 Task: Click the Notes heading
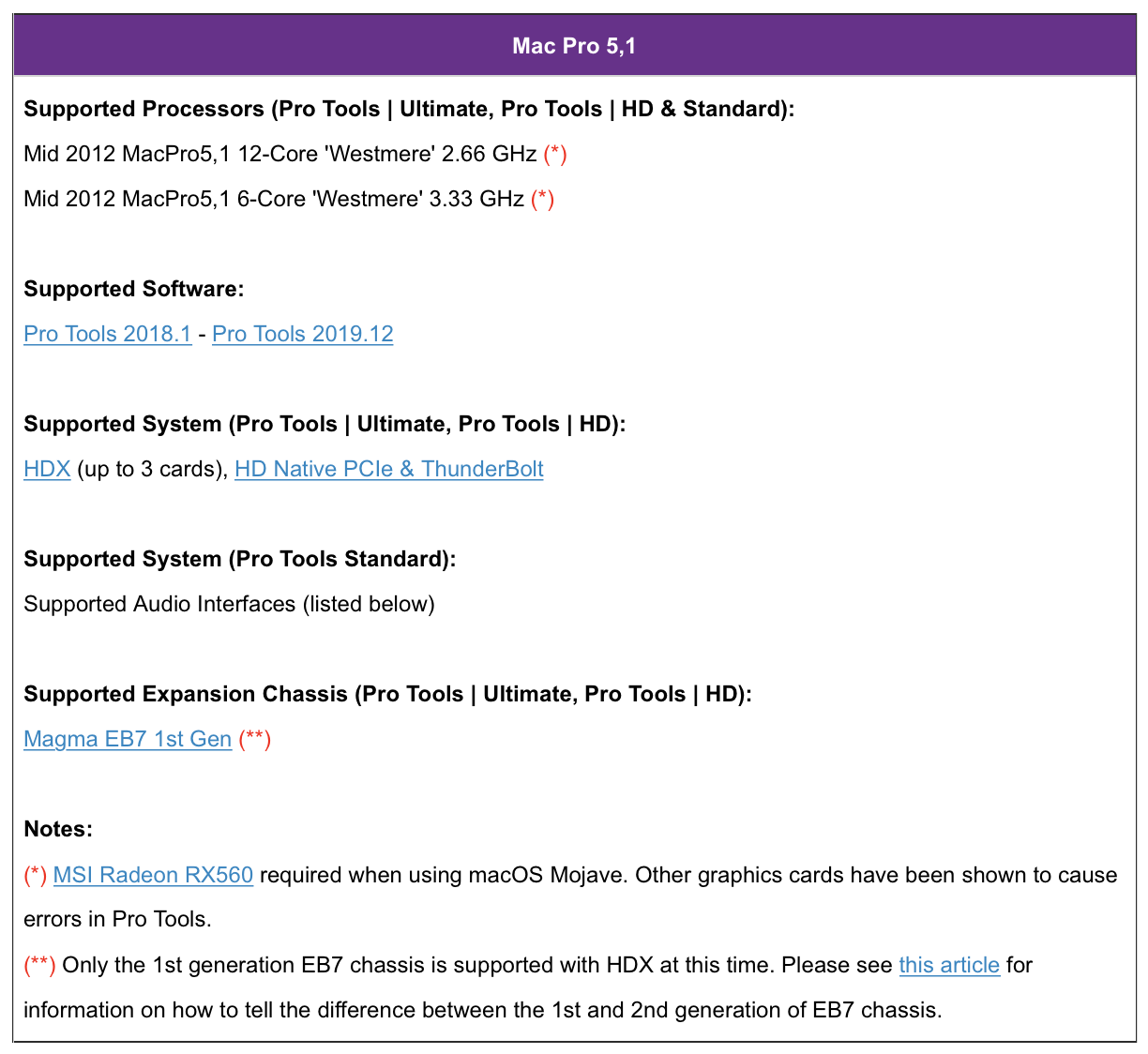click(58, 829)
